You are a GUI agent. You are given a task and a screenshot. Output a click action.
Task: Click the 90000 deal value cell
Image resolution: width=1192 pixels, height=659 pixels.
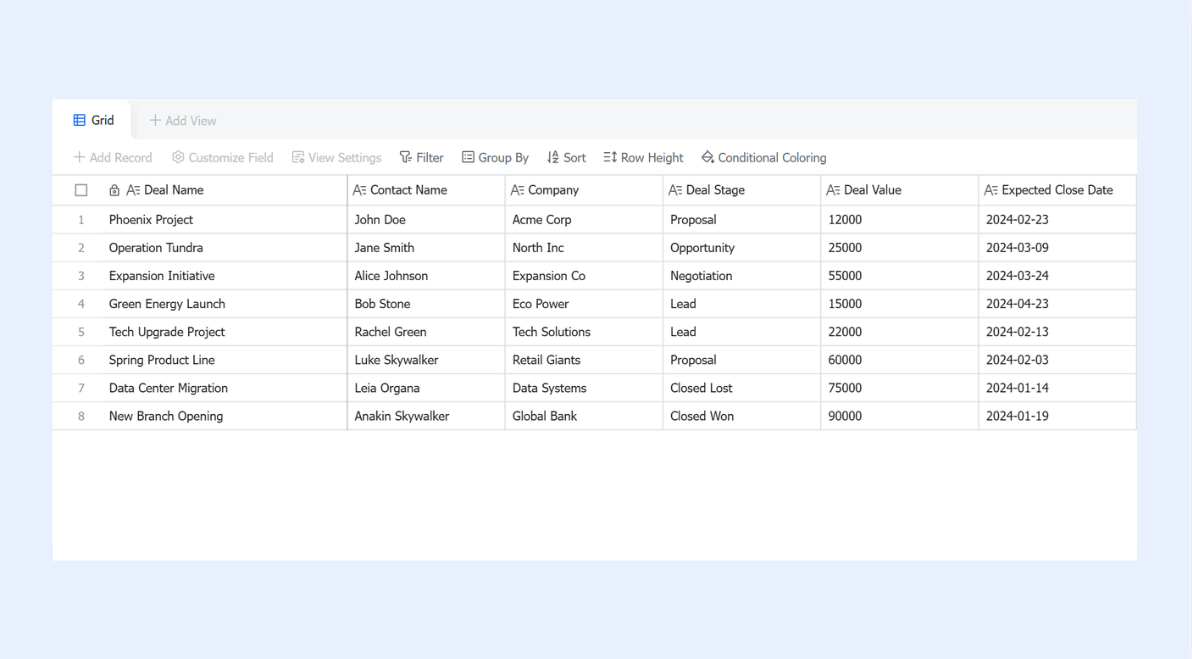tap(900, 417)
